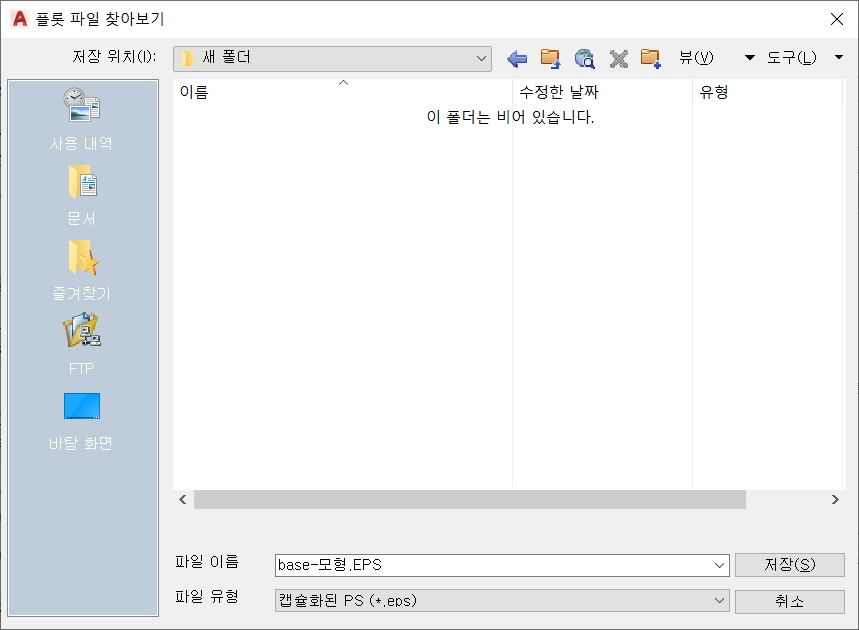This screenshot has height=630, width=859.
Task: Open the 뷰(V) views menu
Action: coord(697,58)
